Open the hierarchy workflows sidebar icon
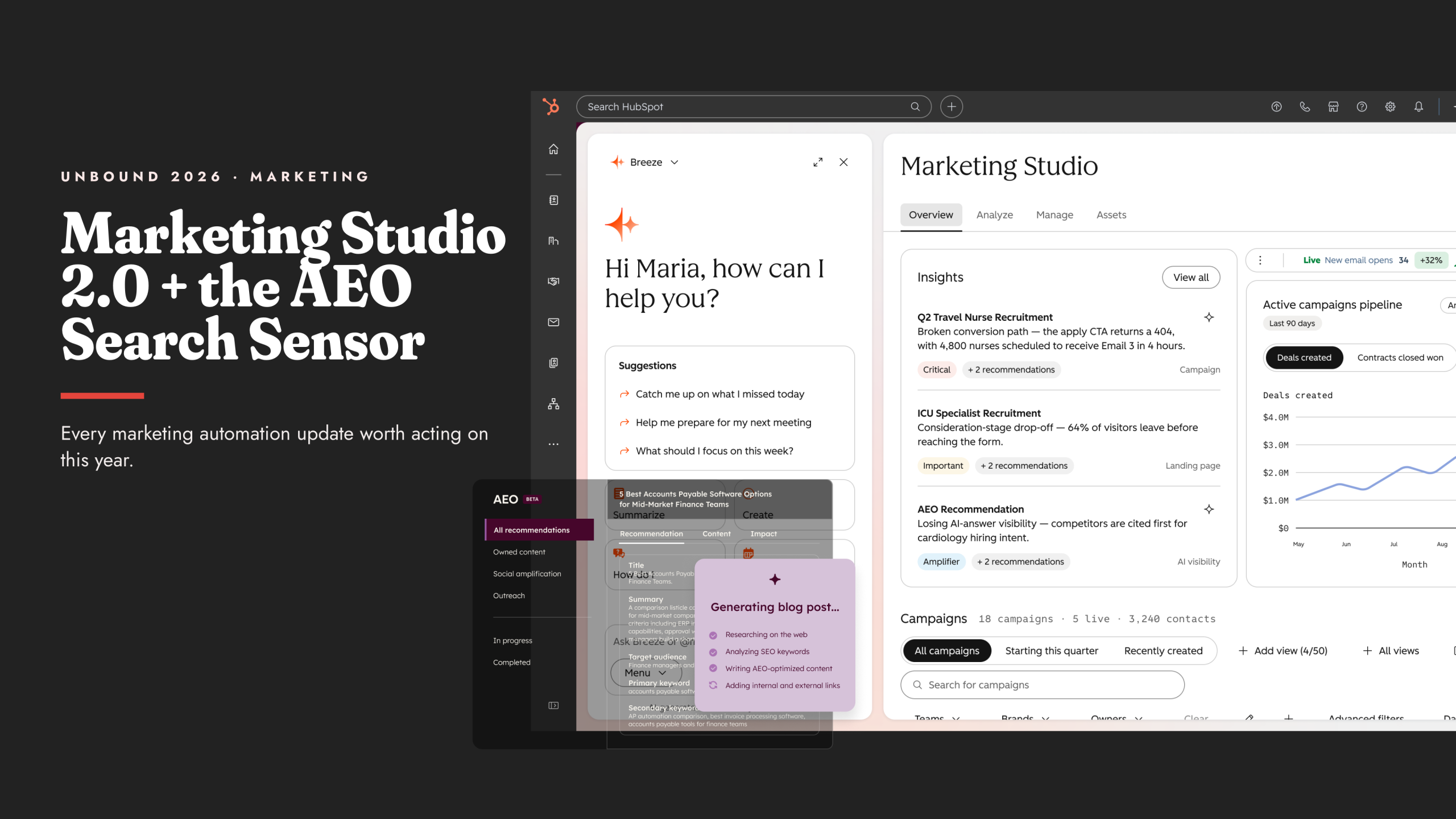1456x819 pixels. point(553,404)
